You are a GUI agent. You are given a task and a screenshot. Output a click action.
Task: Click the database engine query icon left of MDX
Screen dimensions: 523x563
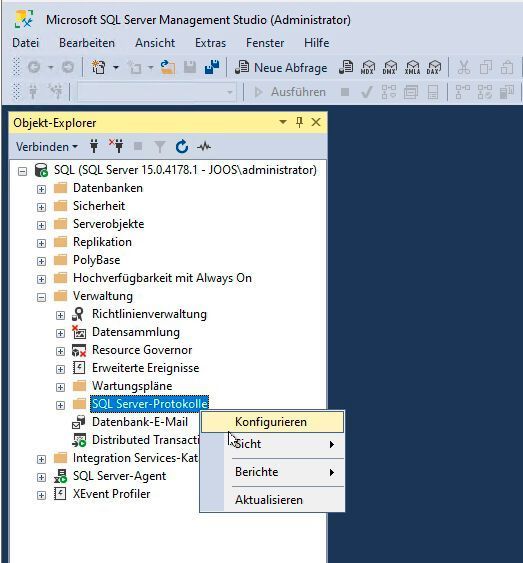[x=346, y=67]
